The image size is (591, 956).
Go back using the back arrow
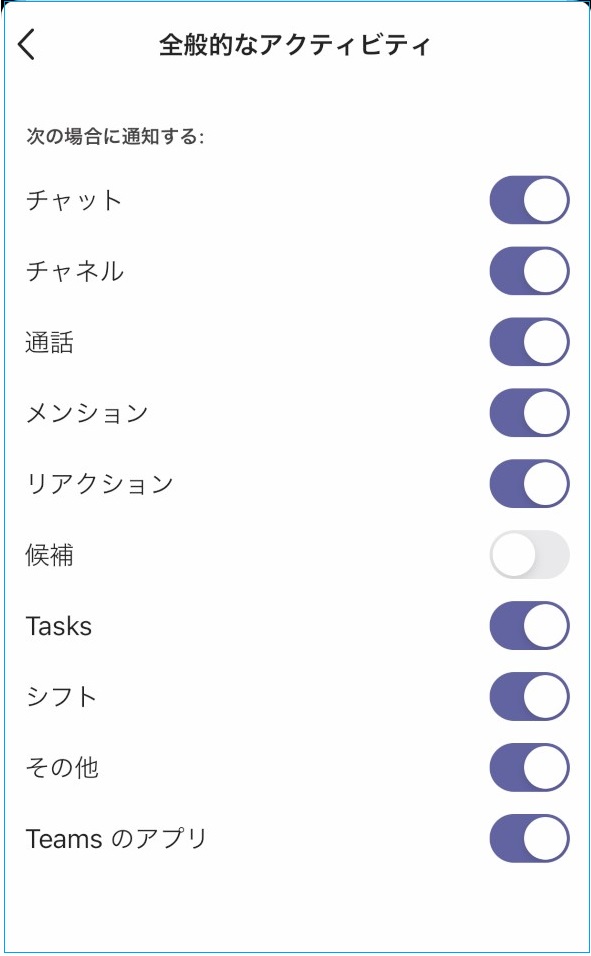[27, 45]
